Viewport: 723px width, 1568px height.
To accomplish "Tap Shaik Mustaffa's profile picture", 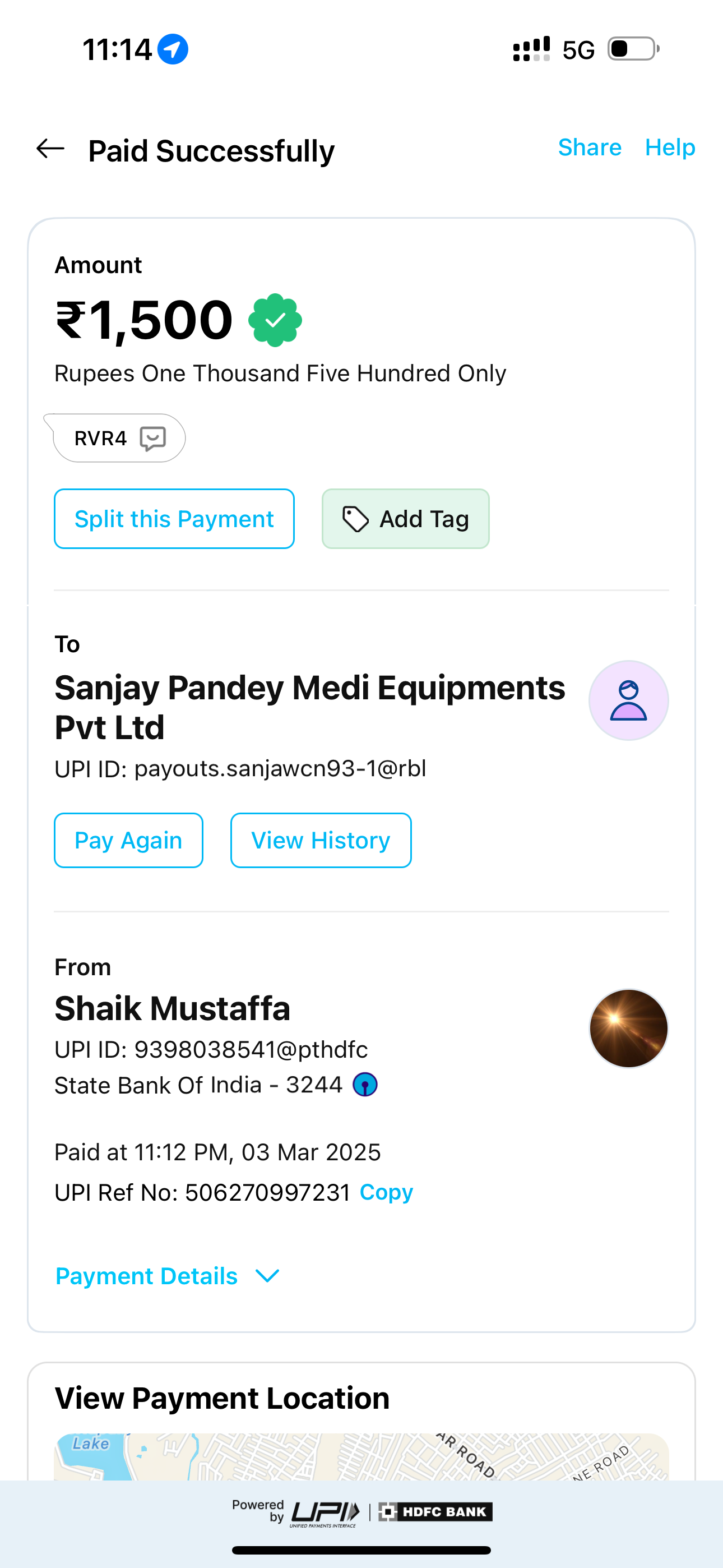I will pos(628,1028).
